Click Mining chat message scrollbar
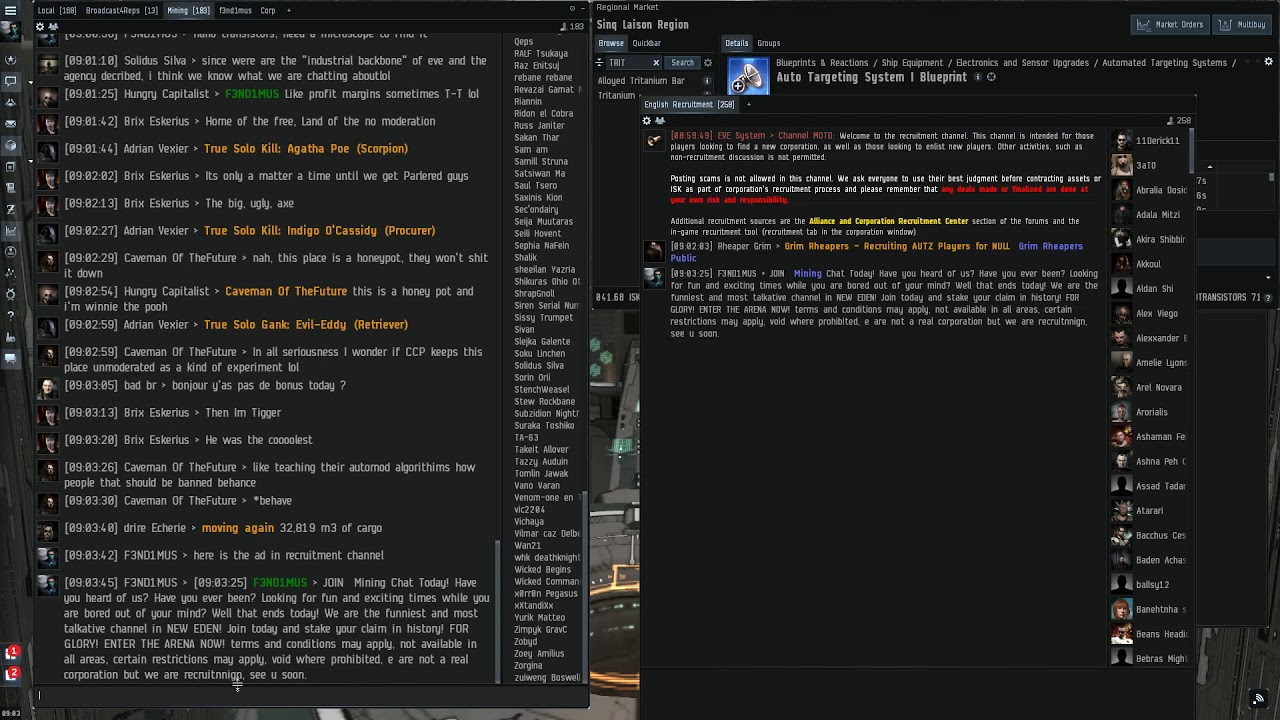 click(498, 612)
